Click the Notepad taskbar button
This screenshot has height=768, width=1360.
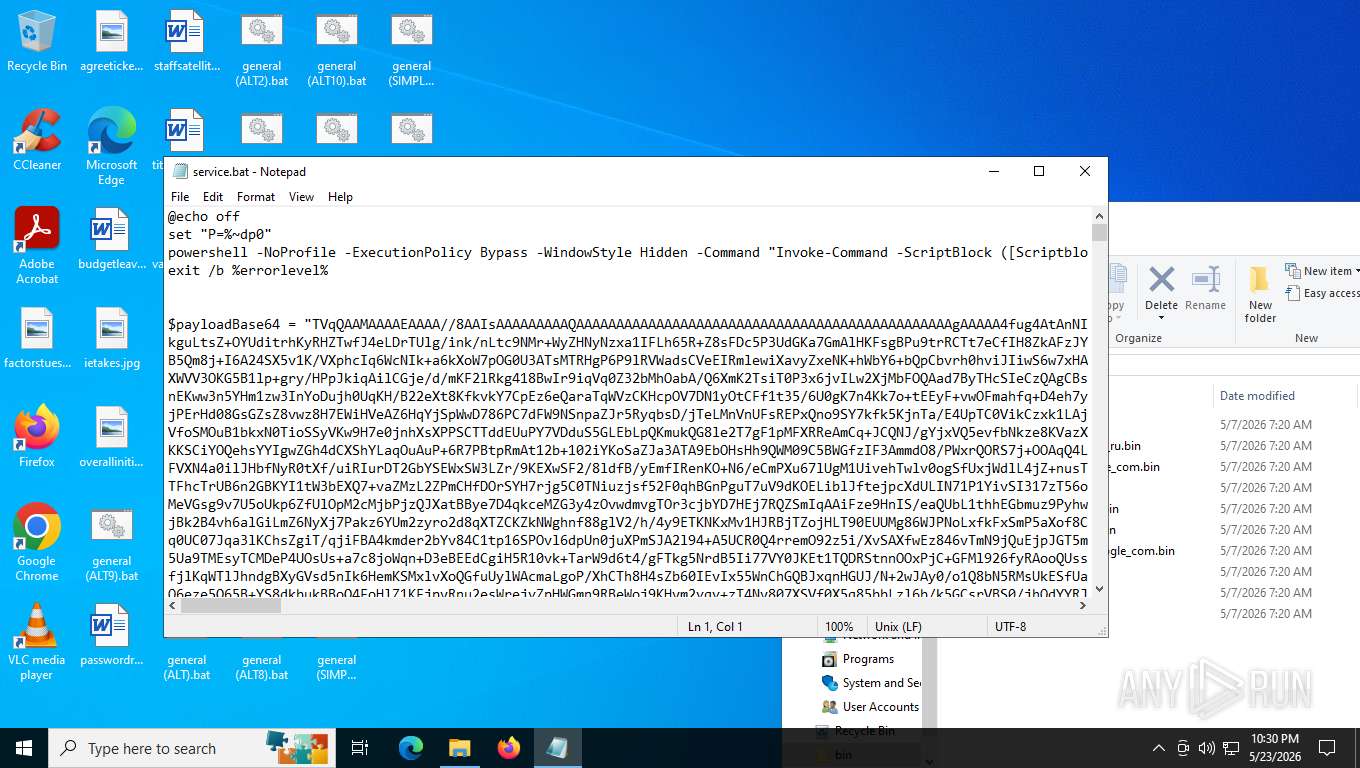[557, 748]
